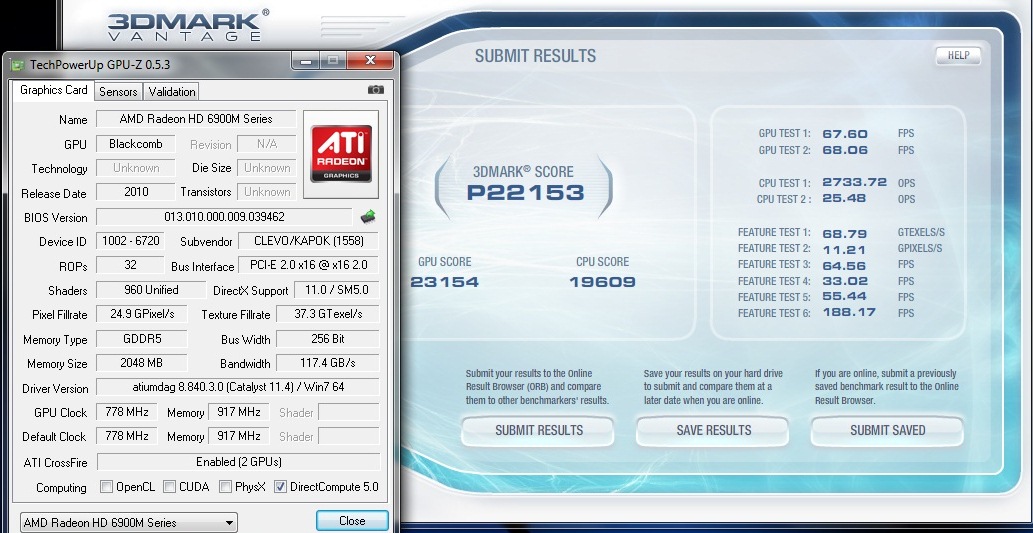Click the ATI Radeon logo image
The image size is (1033, 533).
point(341,154)
